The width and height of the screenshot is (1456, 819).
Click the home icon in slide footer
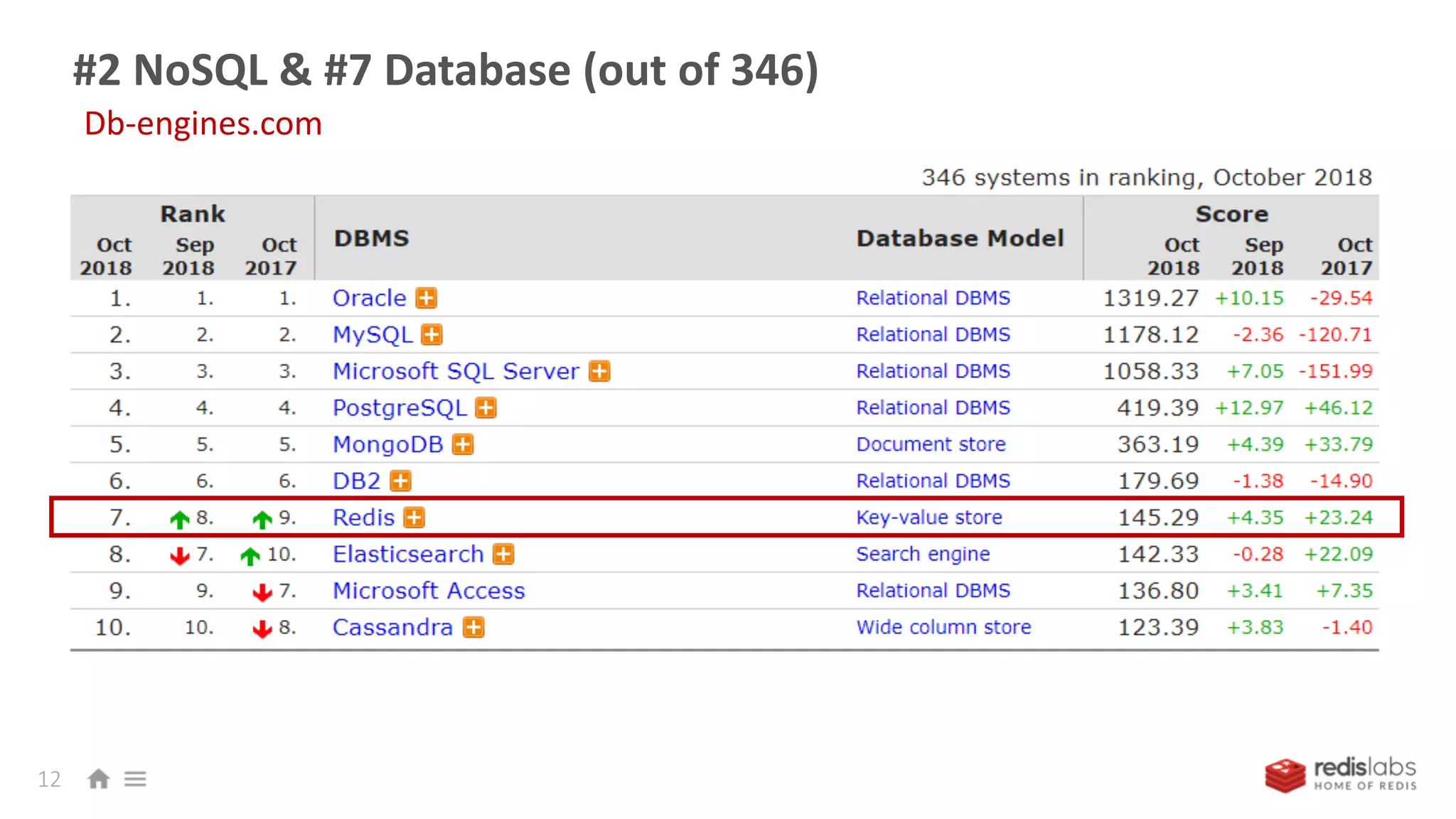(x=99, y=779)
